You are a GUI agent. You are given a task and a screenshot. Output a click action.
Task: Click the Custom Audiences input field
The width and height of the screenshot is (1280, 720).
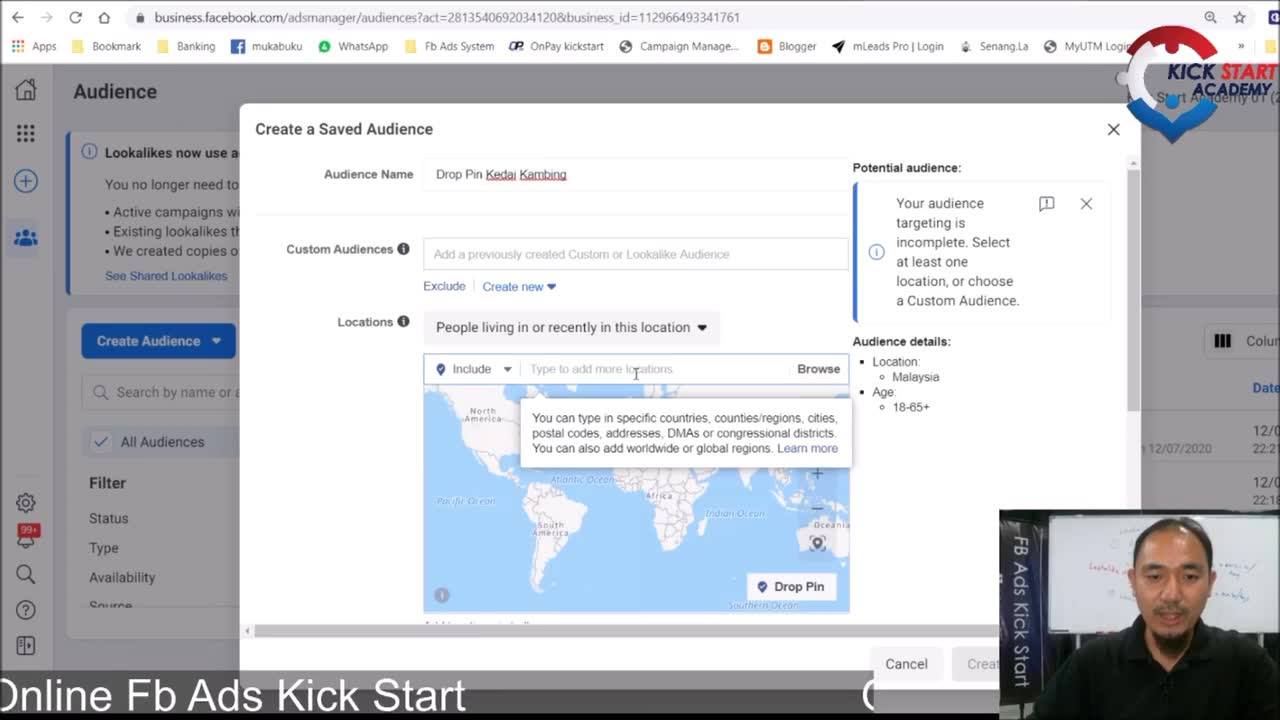636,254
